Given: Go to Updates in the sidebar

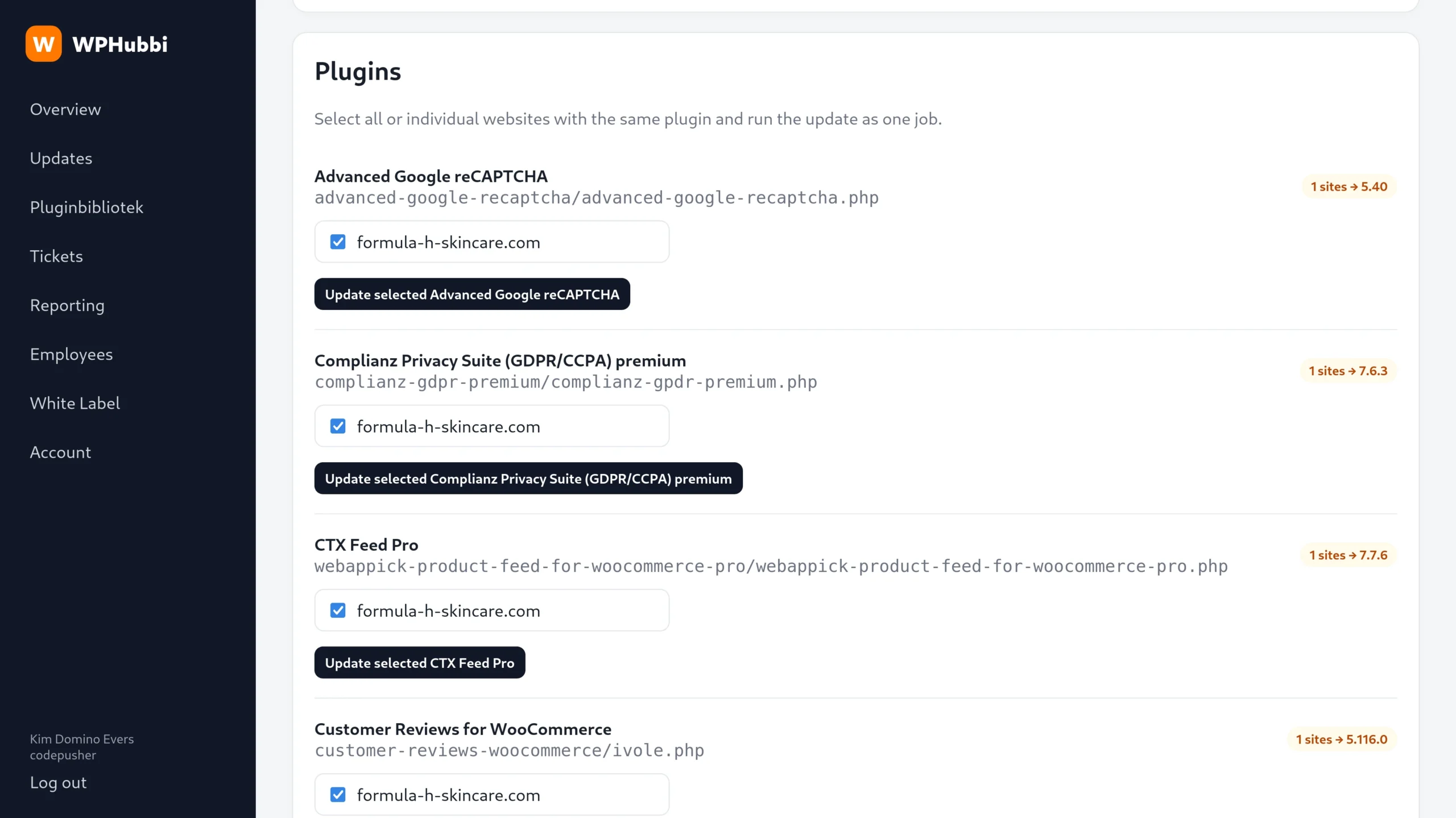Looking at the screenshot, I should (x=61, y=158).
